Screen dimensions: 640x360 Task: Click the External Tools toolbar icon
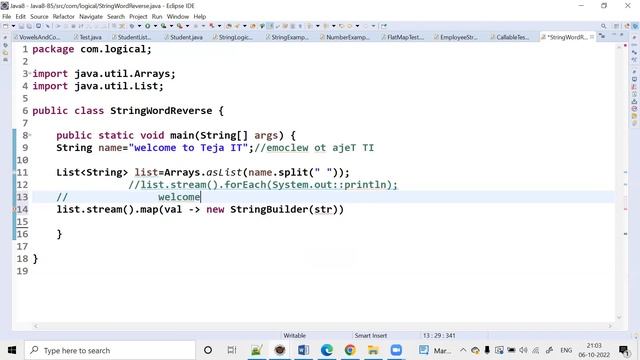(x=180, y=26)
